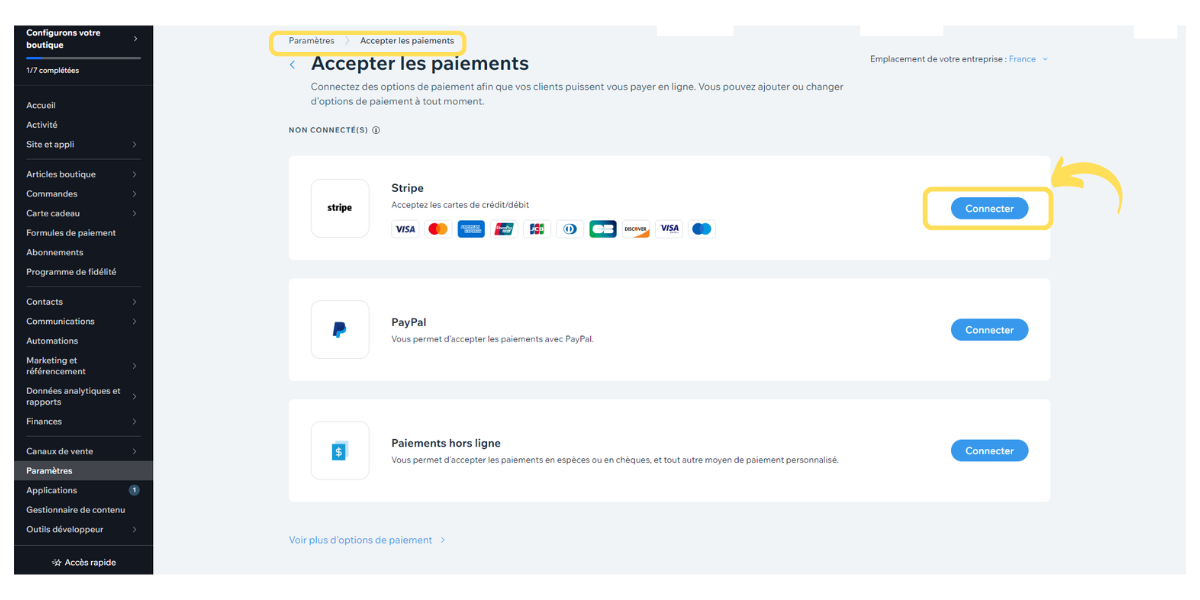Click the back arrow beside Accepter les paiements
1200x600 pixels.
pyautogui.click(x=292, y=65)
